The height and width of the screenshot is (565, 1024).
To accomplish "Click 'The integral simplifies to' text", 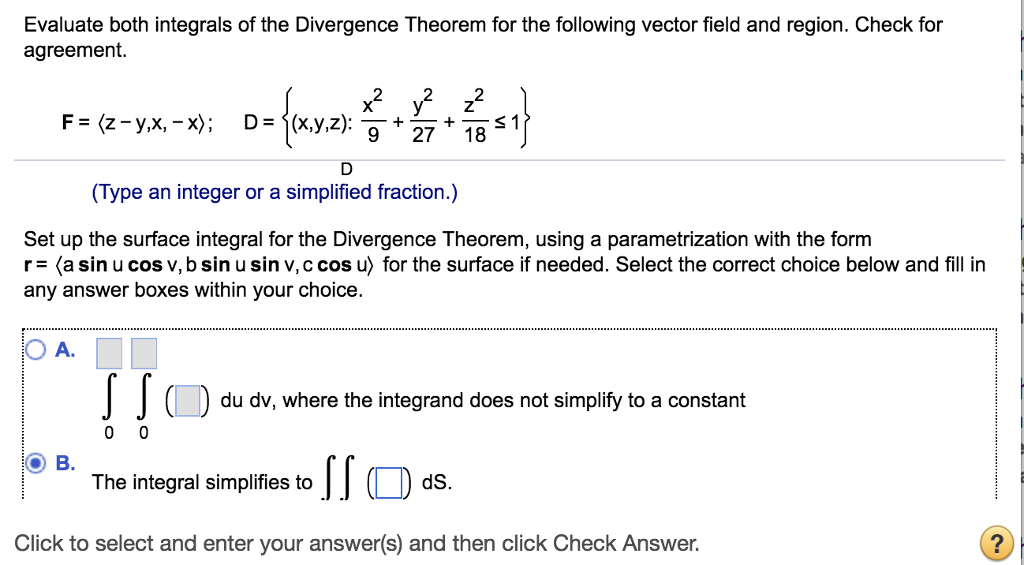I will [202, 483].
